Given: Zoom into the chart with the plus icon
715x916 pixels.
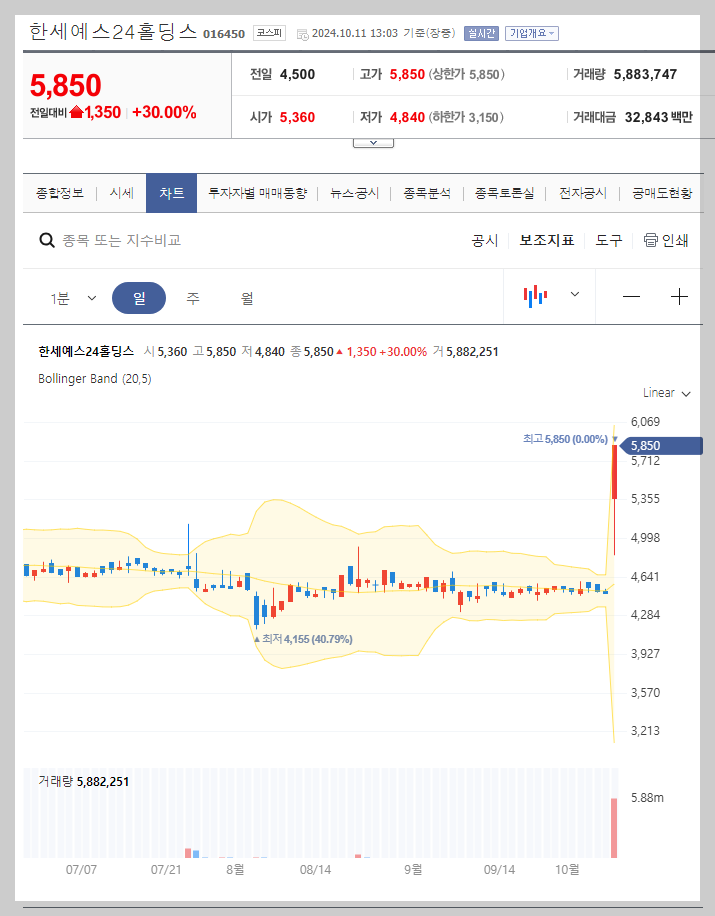Looking at the screenshot, I should [680, 296].
